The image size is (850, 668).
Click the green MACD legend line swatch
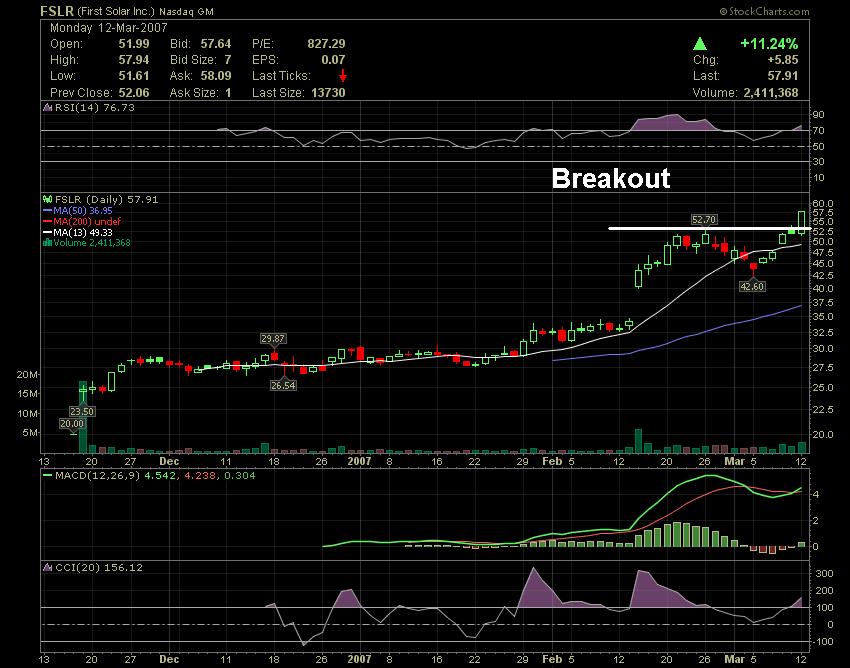(x=48, y=476)
